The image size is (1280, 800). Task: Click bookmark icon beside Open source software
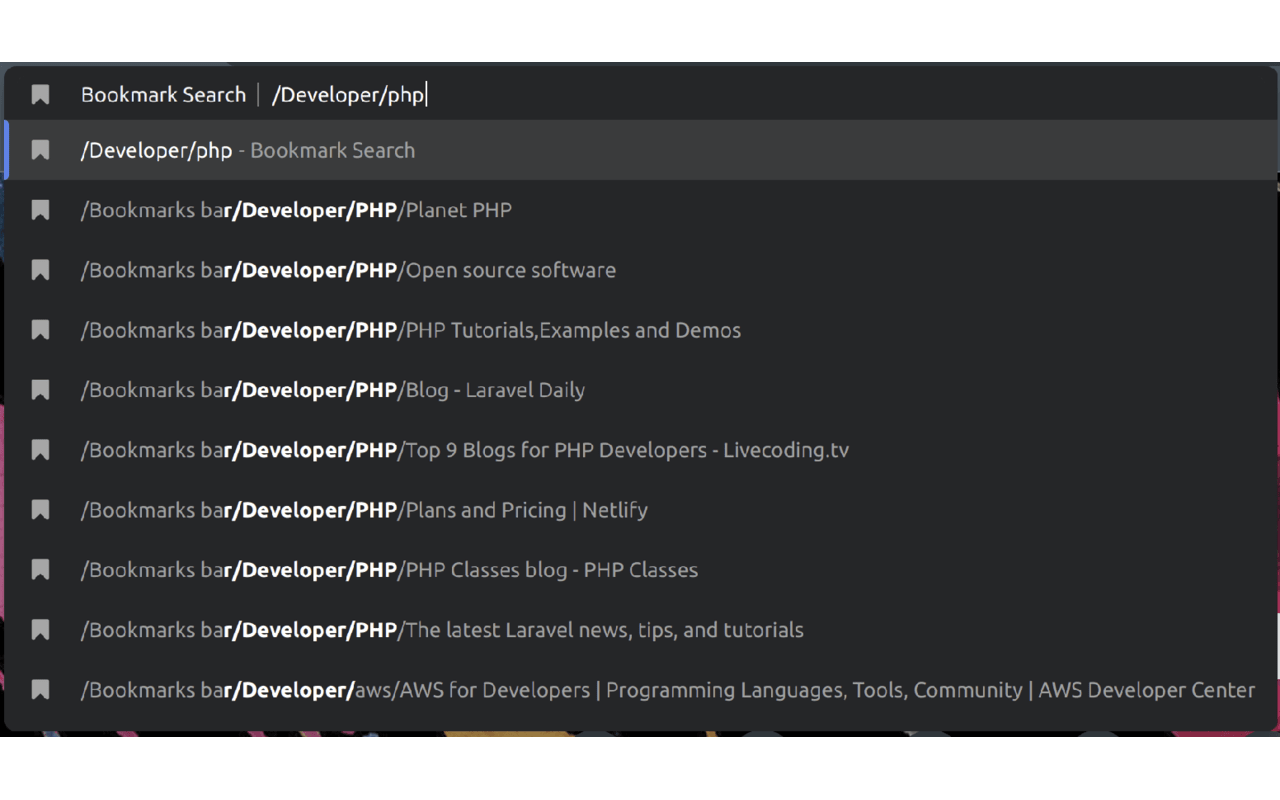[40, 270]
